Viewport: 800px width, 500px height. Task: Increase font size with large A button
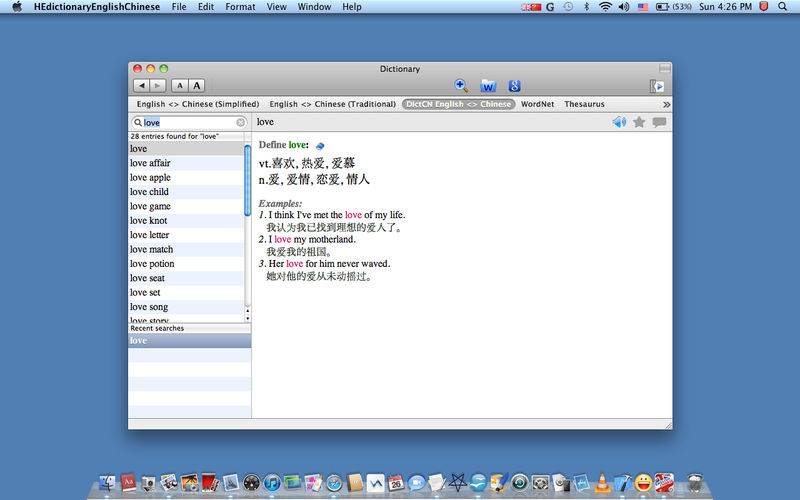197,86
